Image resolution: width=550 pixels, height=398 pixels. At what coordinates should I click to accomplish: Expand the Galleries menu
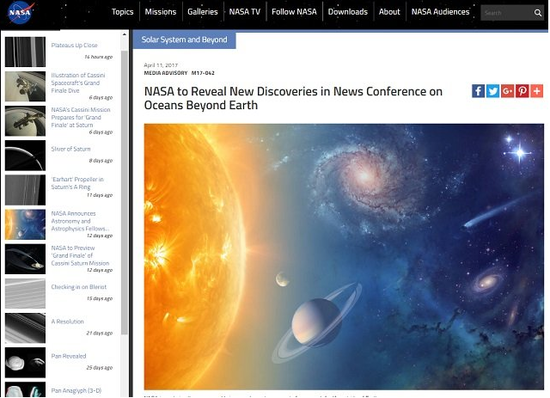[202, 12]
